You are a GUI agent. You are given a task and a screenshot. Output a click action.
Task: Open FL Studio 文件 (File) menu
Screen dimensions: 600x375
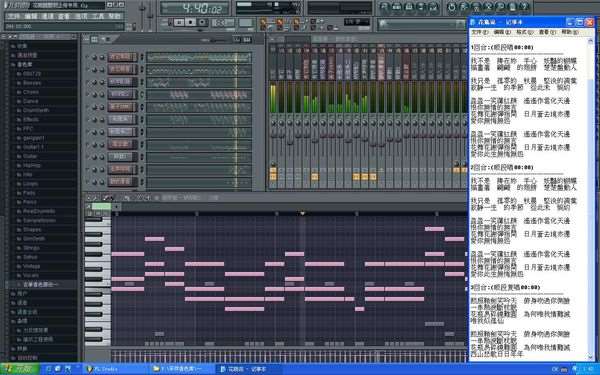(x=14, y=16)
